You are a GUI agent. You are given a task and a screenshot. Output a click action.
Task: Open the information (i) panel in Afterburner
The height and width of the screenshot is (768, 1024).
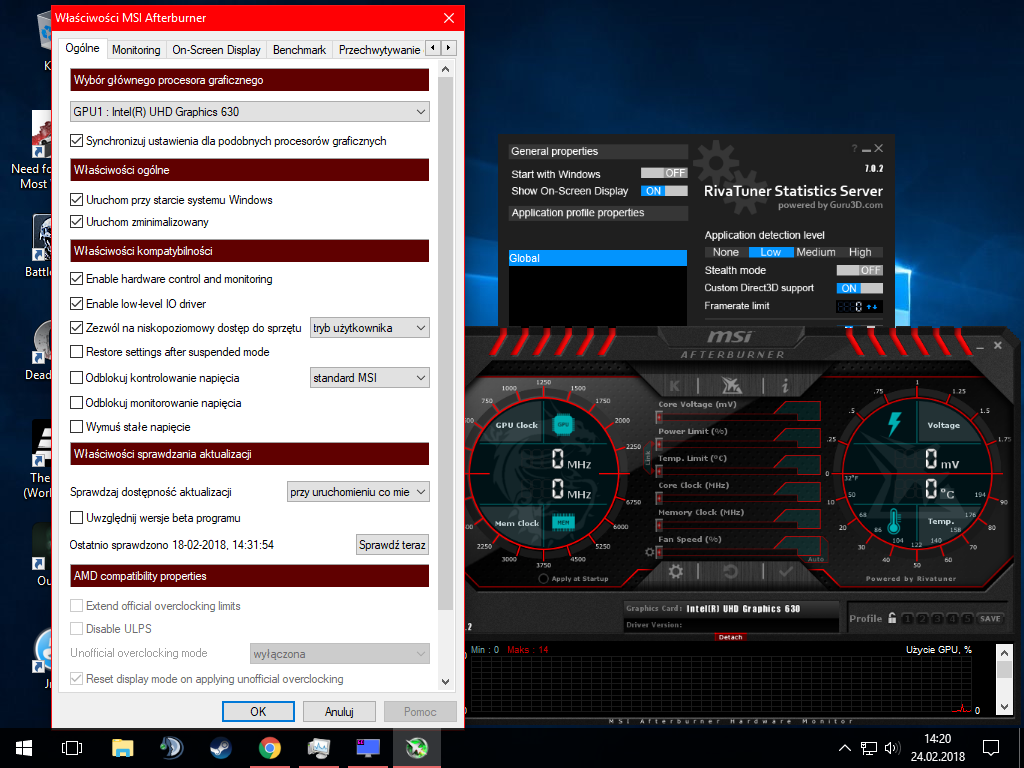pyautogui.click(x=785, y=385)
